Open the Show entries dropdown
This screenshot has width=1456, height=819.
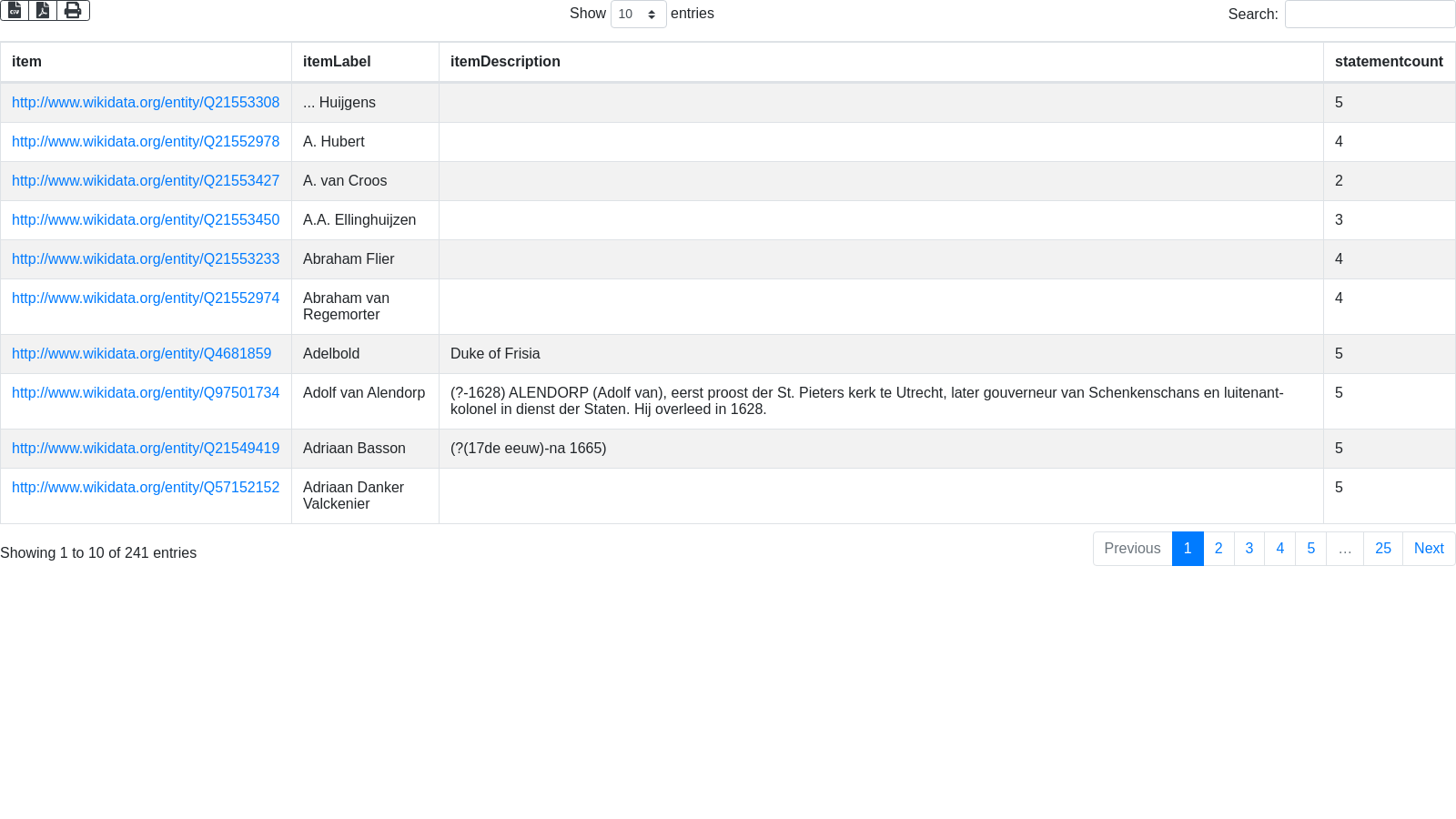click(638, 14)
